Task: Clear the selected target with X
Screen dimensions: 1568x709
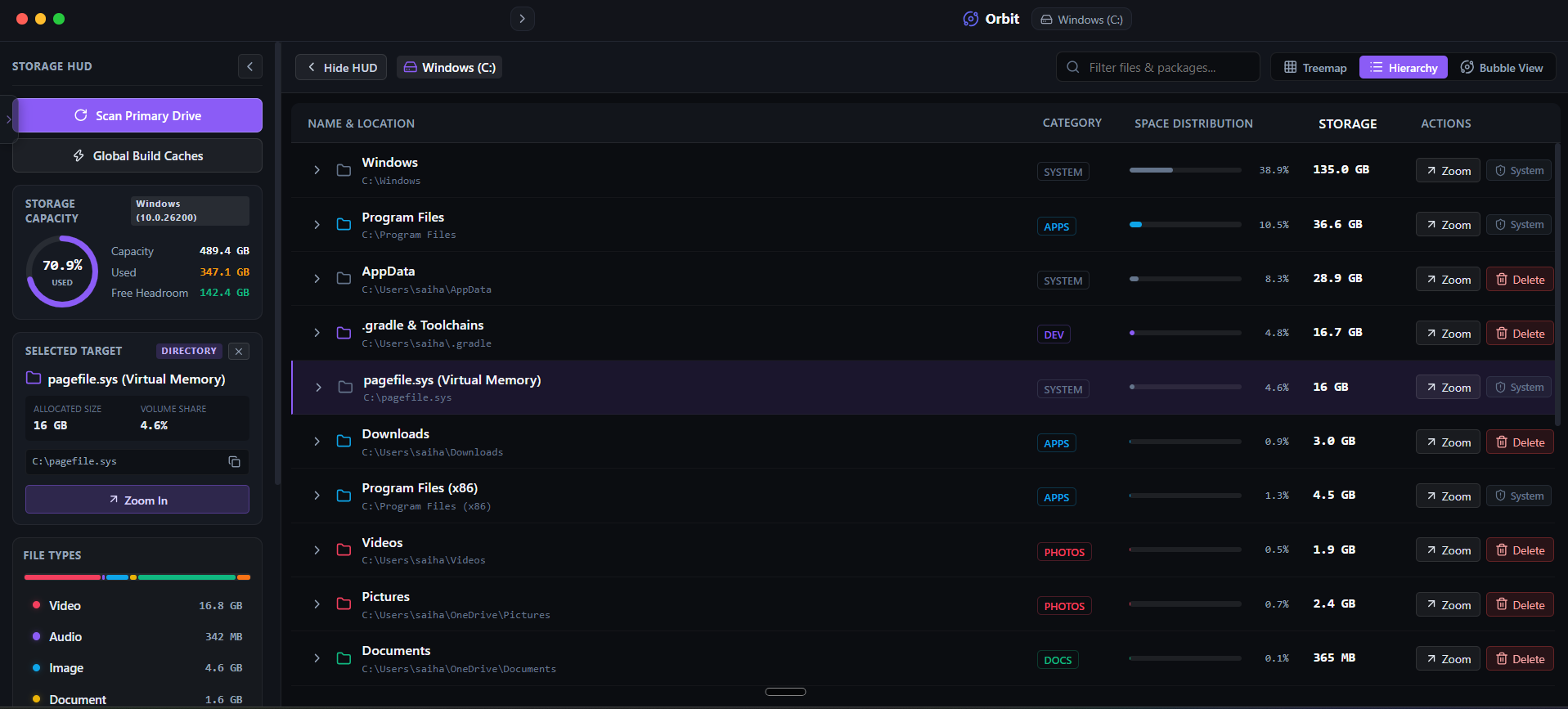Action: (x=239, y=351)
